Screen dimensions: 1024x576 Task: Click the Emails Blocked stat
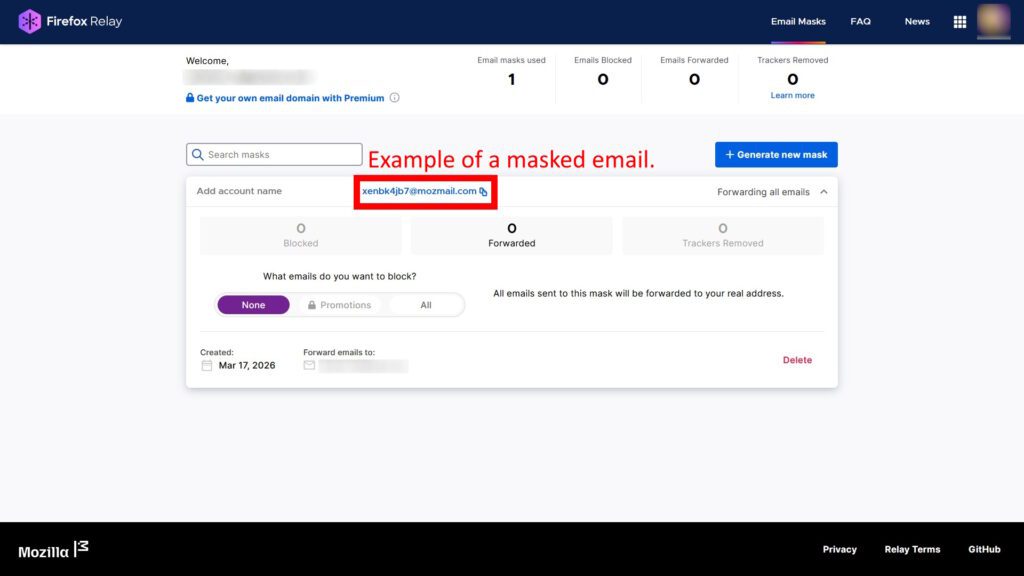point(603,72)
